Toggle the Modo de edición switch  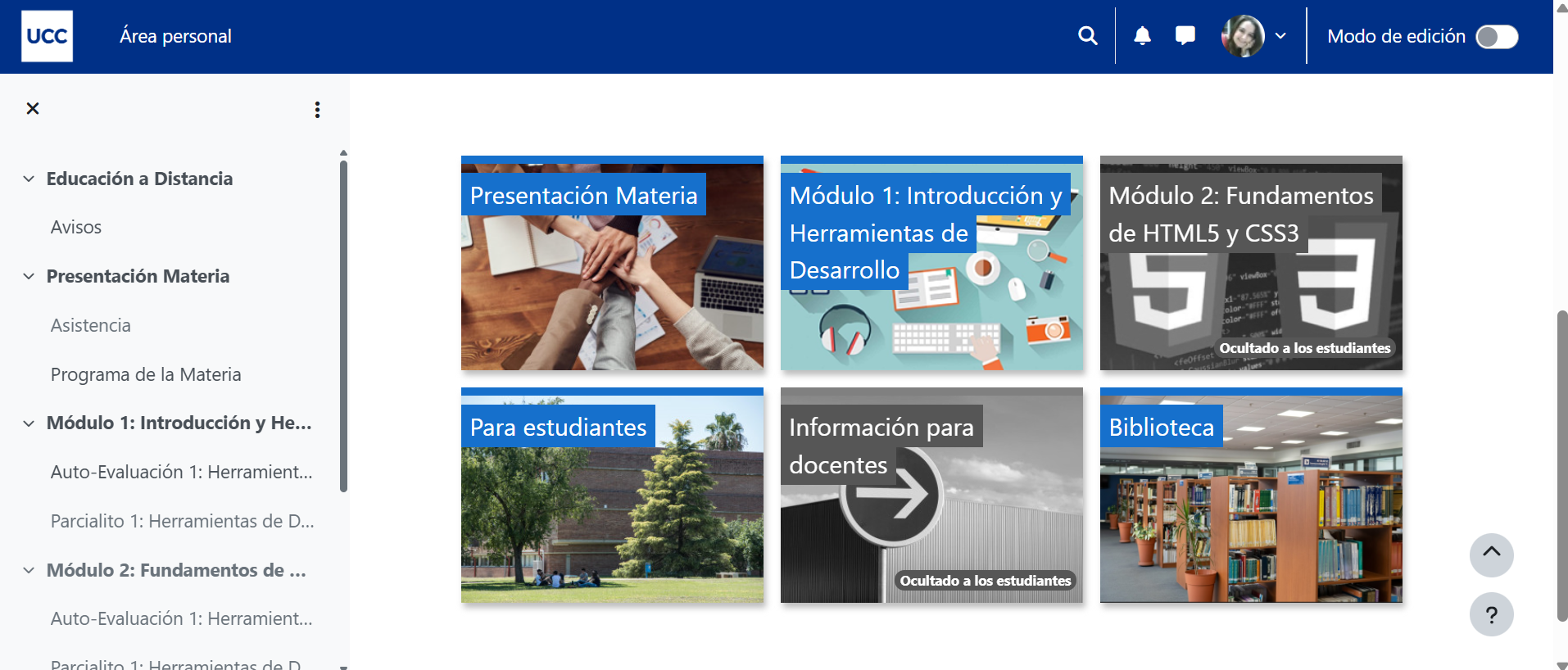tap(1496, 37)
